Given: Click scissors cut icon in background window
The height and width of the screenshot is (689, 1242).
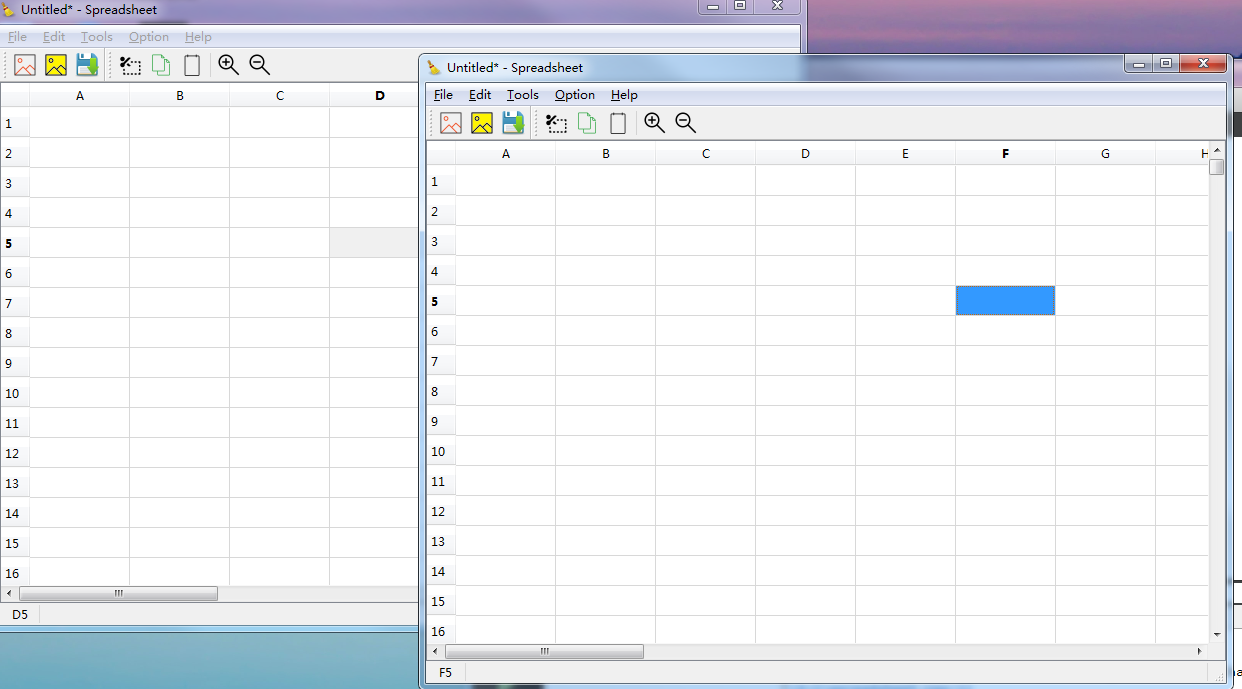Looking at the screenshot, I should [131, 65].
